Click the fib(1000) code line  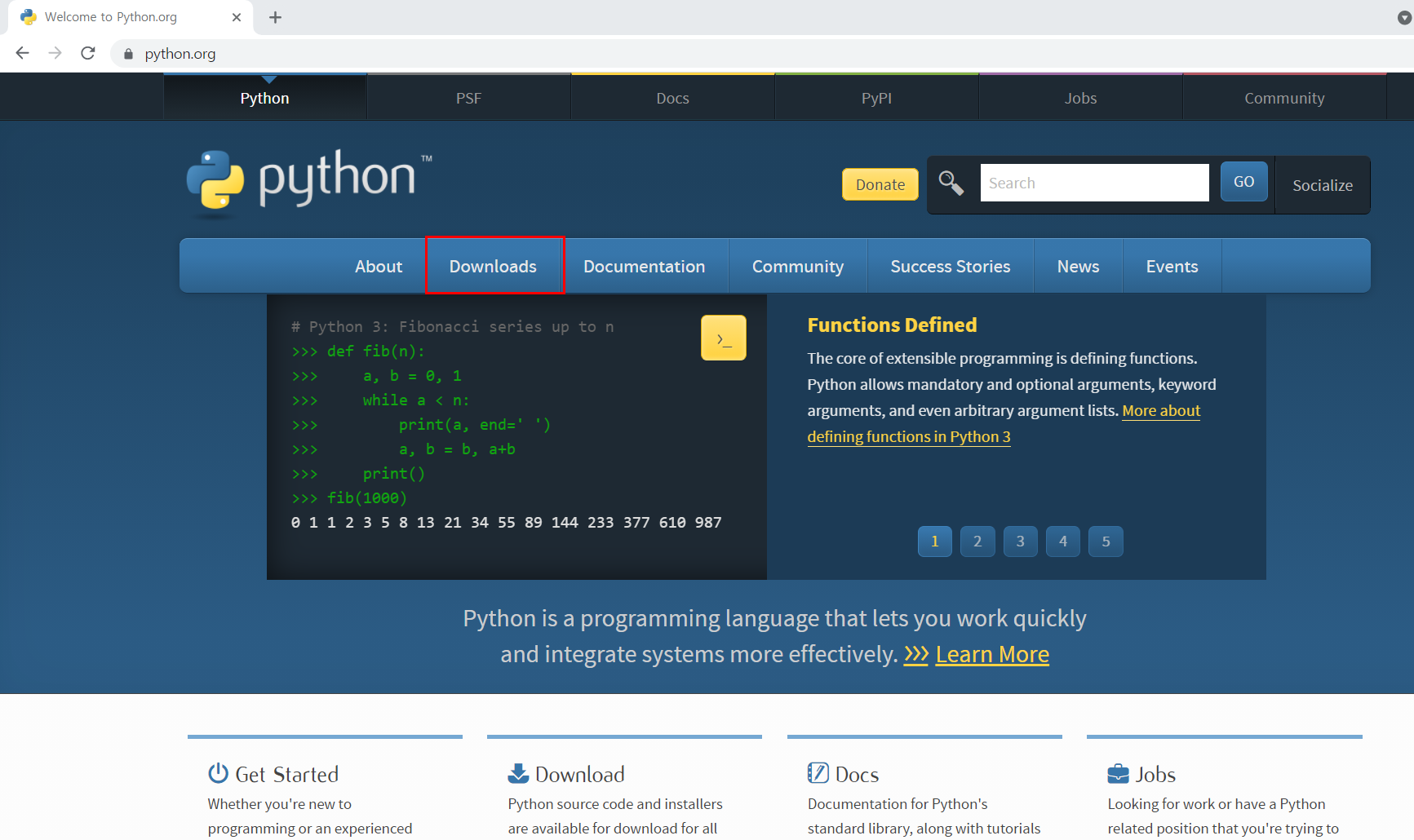(x=349, y=497)
